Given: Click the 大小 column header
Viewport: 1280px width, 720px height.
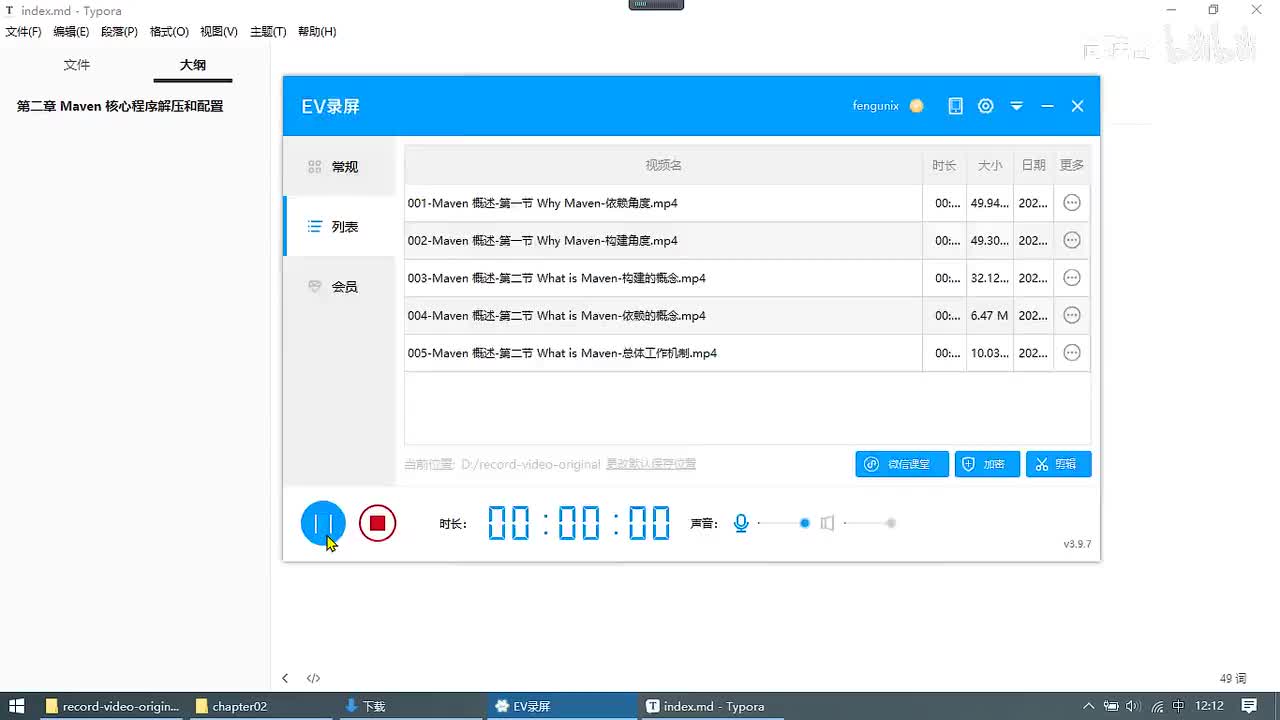Looking at the screenshot, I should (x=990, y=165).
